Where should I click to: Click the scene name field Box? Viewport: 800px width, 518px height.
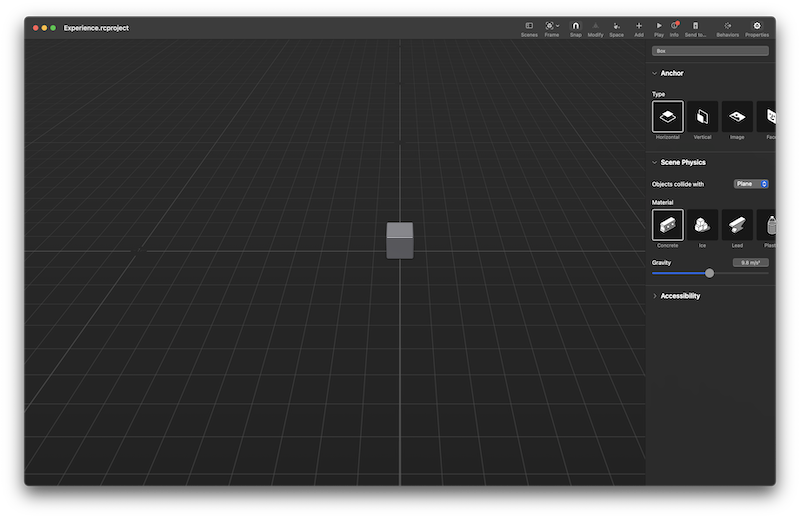point(710,51)
